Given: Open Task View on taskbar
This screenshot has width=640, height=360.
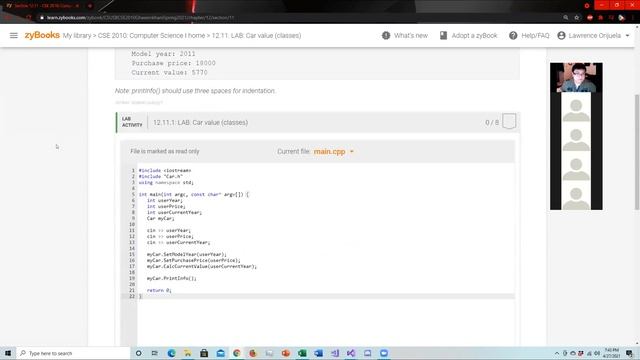Looking at the screenshot, I should [155, 353].
